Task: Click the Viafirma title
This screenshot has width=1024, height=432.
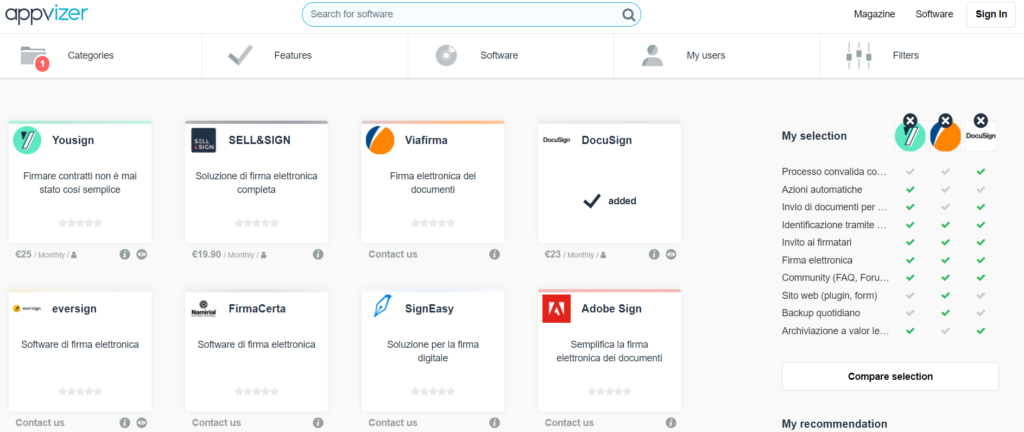Action: (x=426, y=140)
